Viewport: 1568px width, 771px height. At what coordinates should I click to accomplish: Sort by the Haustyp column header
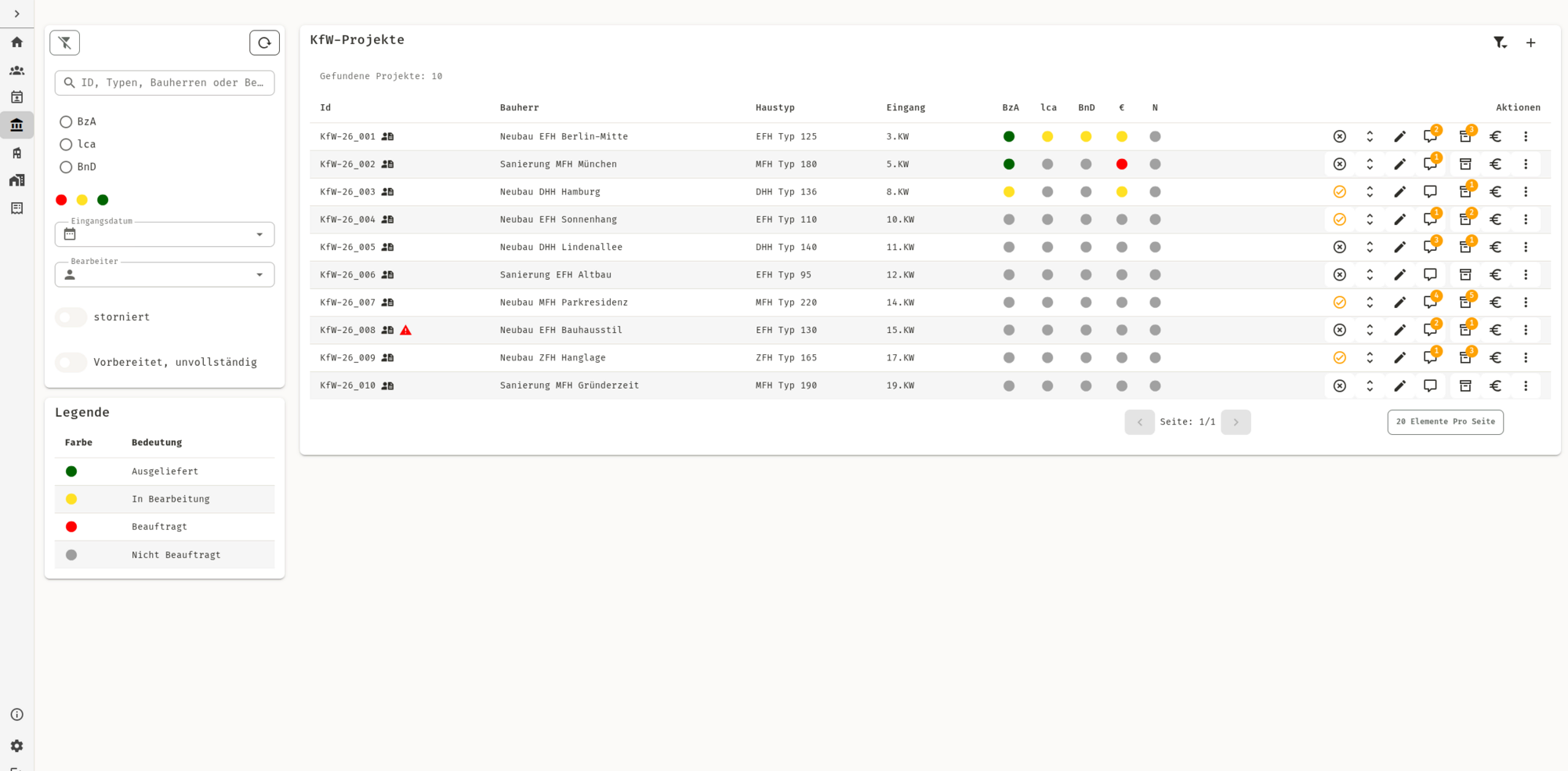775,108
